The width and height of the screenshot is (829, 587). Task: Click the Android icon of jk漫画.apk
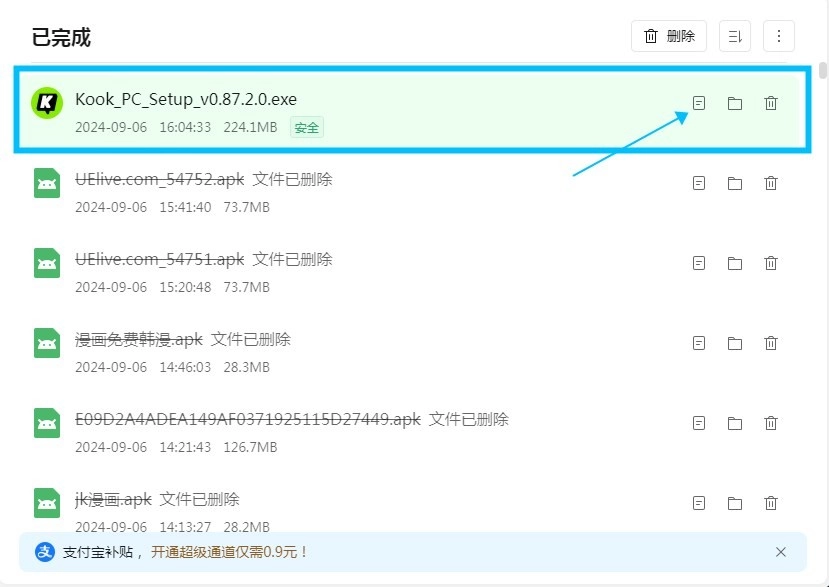tap(47, 502)
